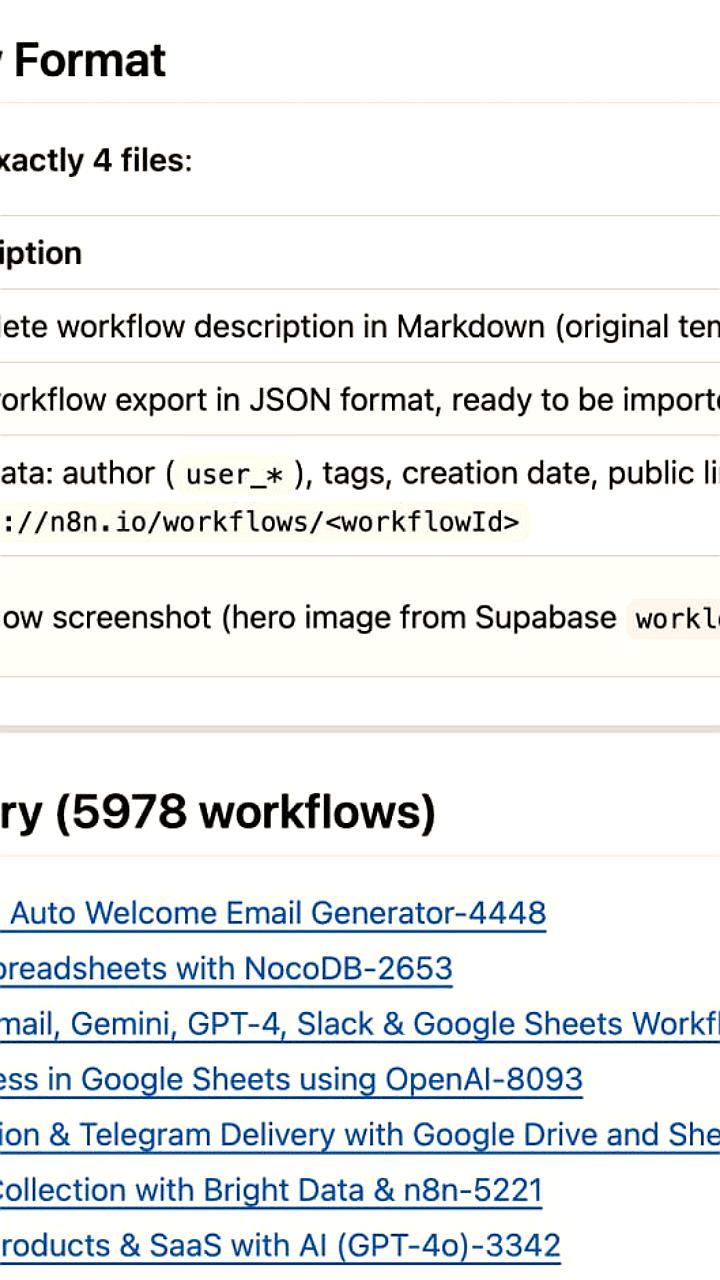Click the Gemini, GPT-4, Slack & Google Sheets link
Screen dimensions: 720x1280
click(360, 1024)
